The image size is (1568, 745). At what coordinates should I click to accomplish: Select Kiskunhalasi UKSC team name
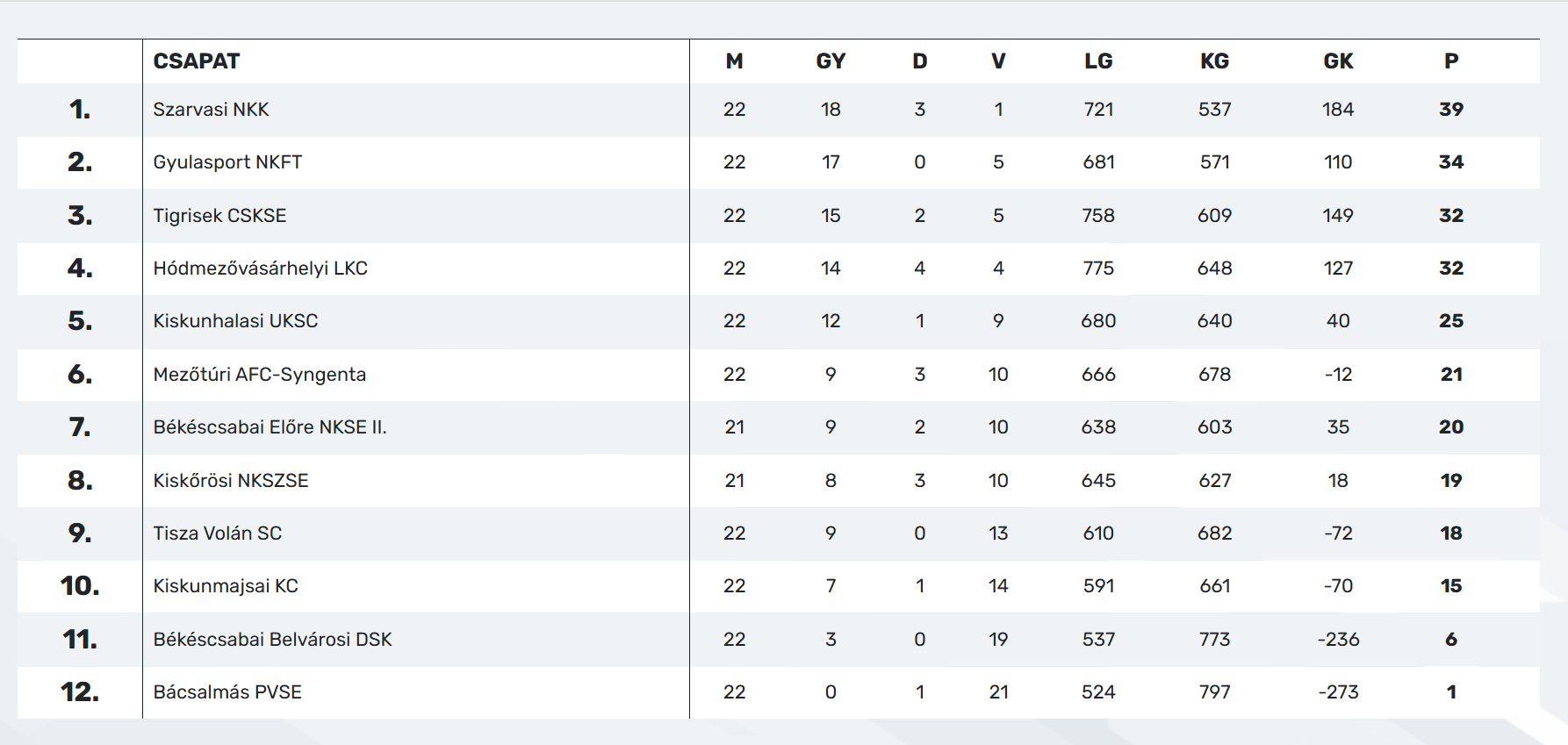235,321
